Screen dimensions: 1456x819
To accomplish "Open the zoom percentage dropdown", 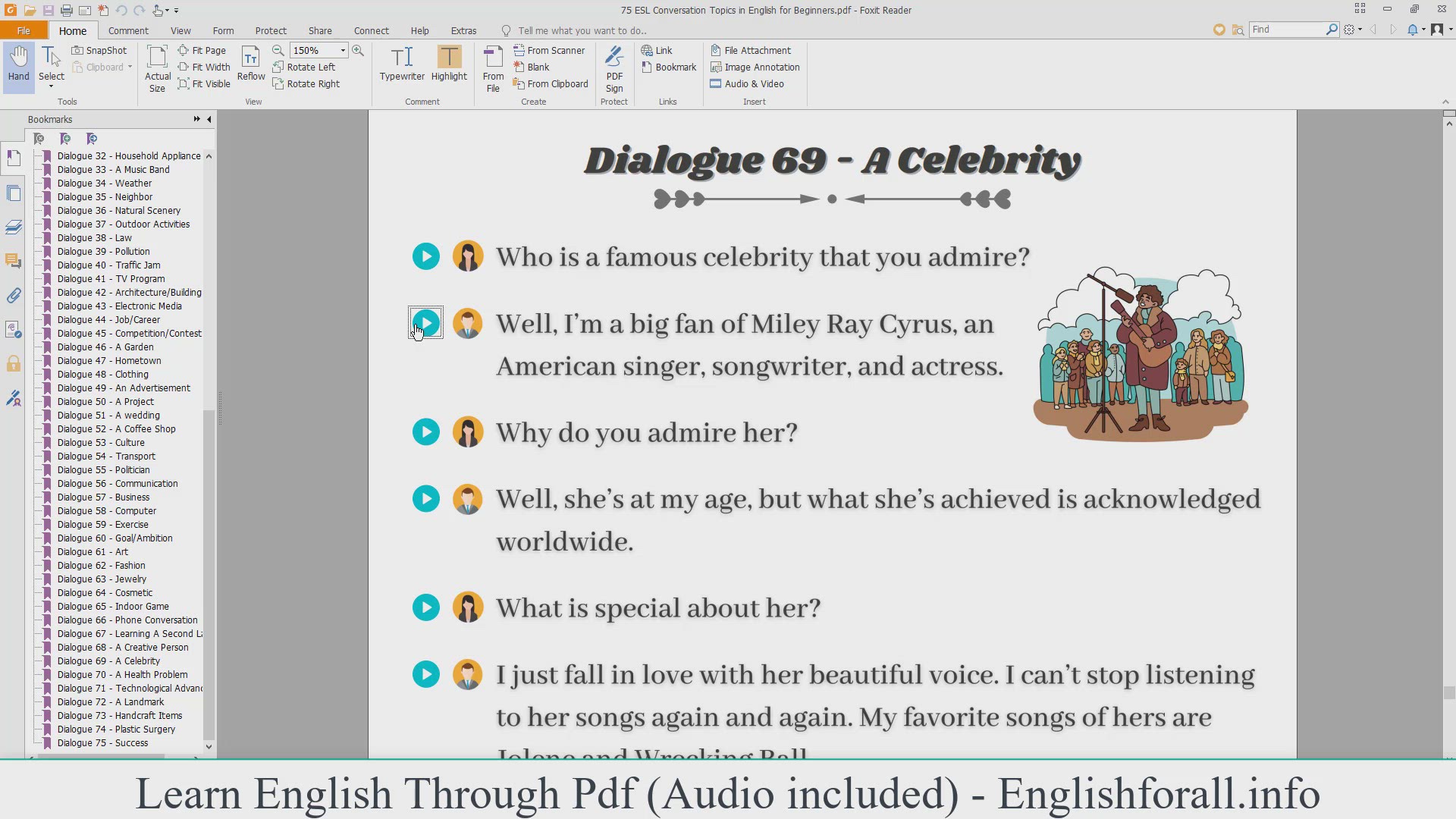I will click(x=343, y=50).
